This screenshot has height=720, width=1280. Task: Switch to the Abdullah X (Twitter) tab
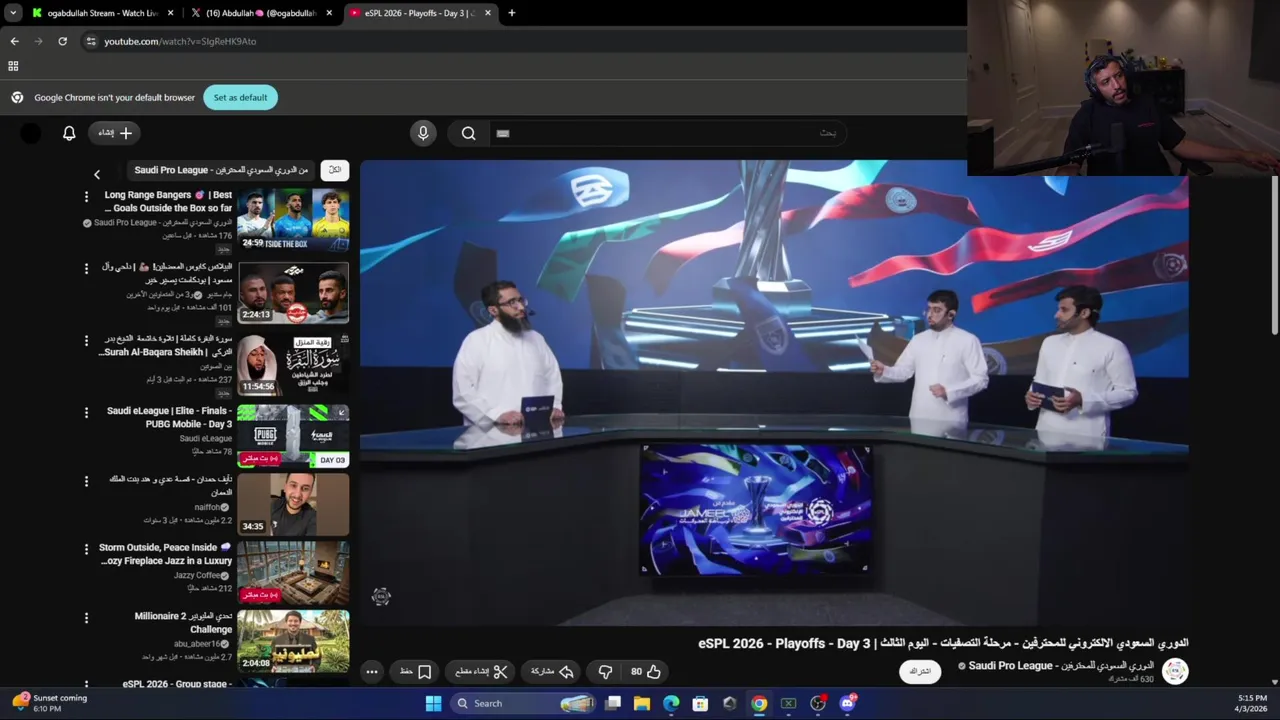coord(260,13)
